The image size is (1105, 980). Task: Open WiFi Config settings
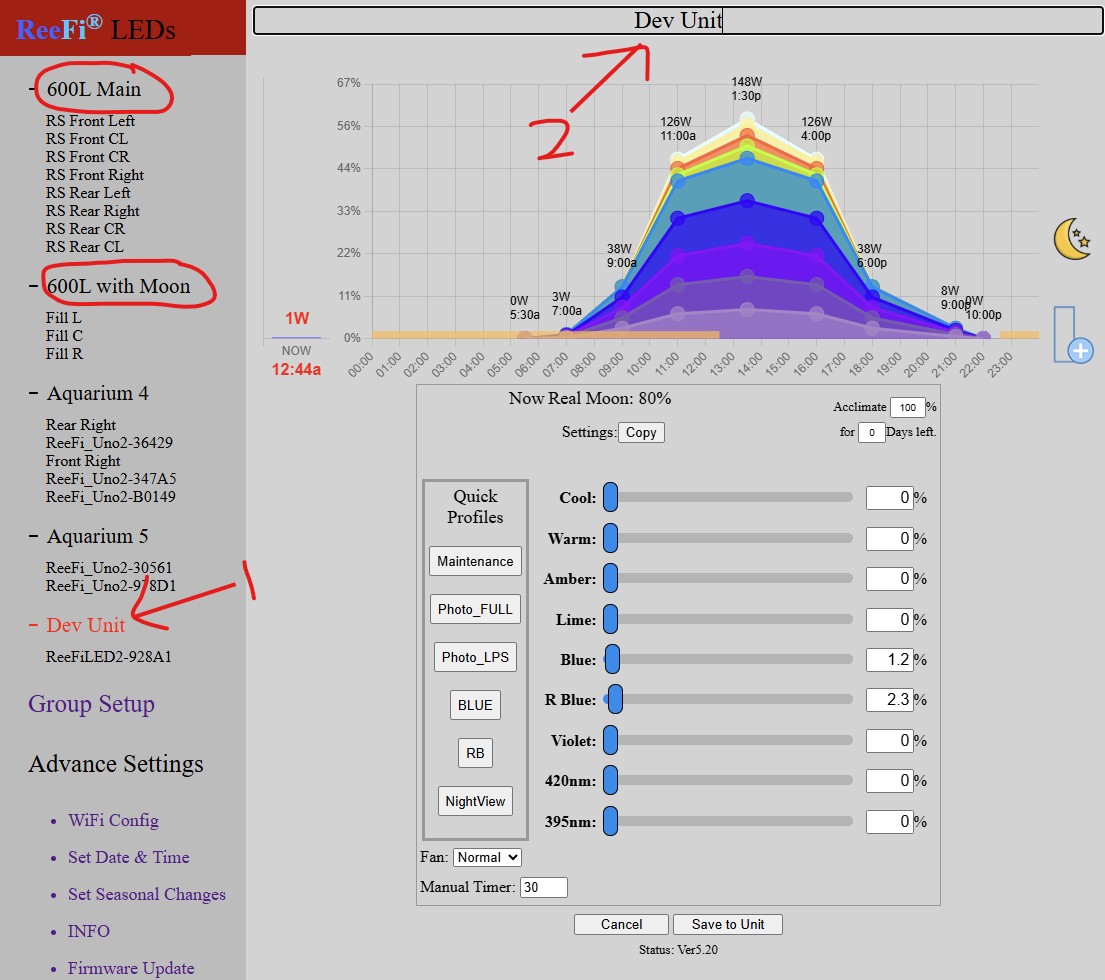coord(113,820)
